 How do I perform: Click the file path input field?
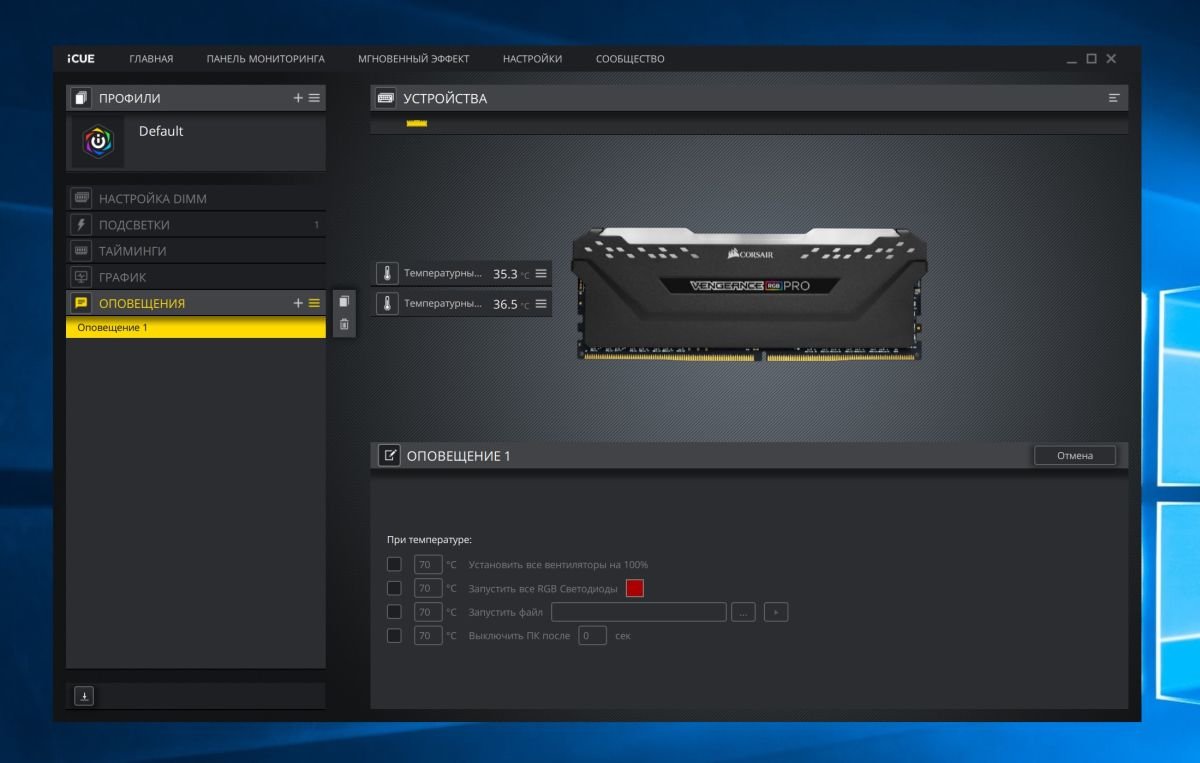pos(638,612)
